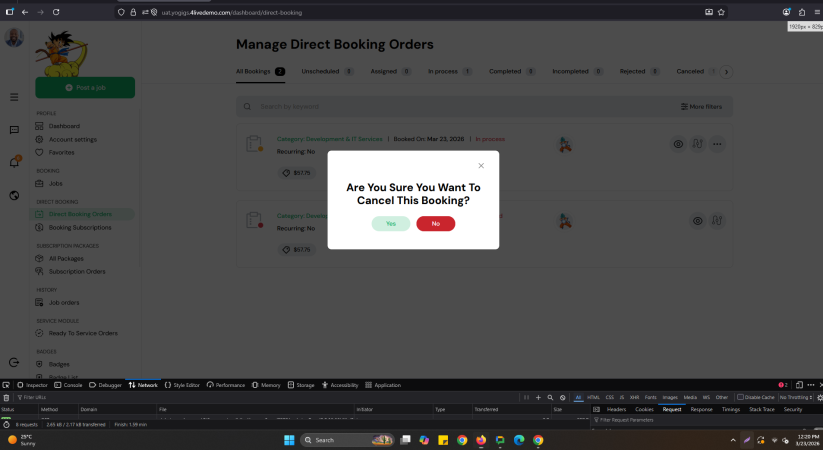Click the red No button
823x450 pixels.
click(x=435, y=223)
